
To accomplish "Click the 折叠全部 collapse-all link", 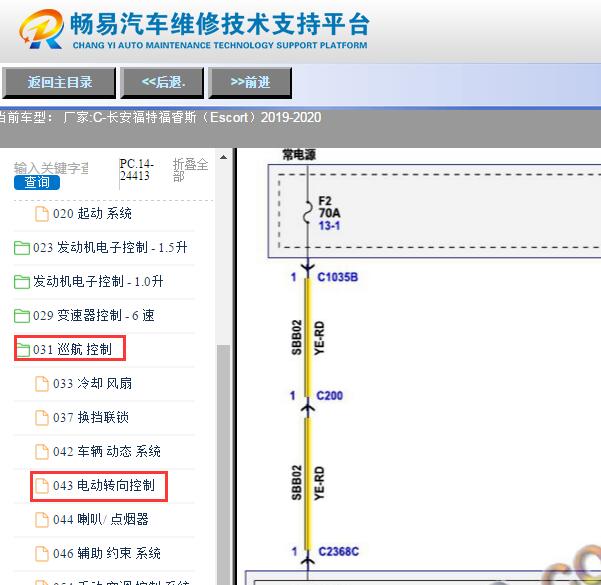I will pos(190,170).
